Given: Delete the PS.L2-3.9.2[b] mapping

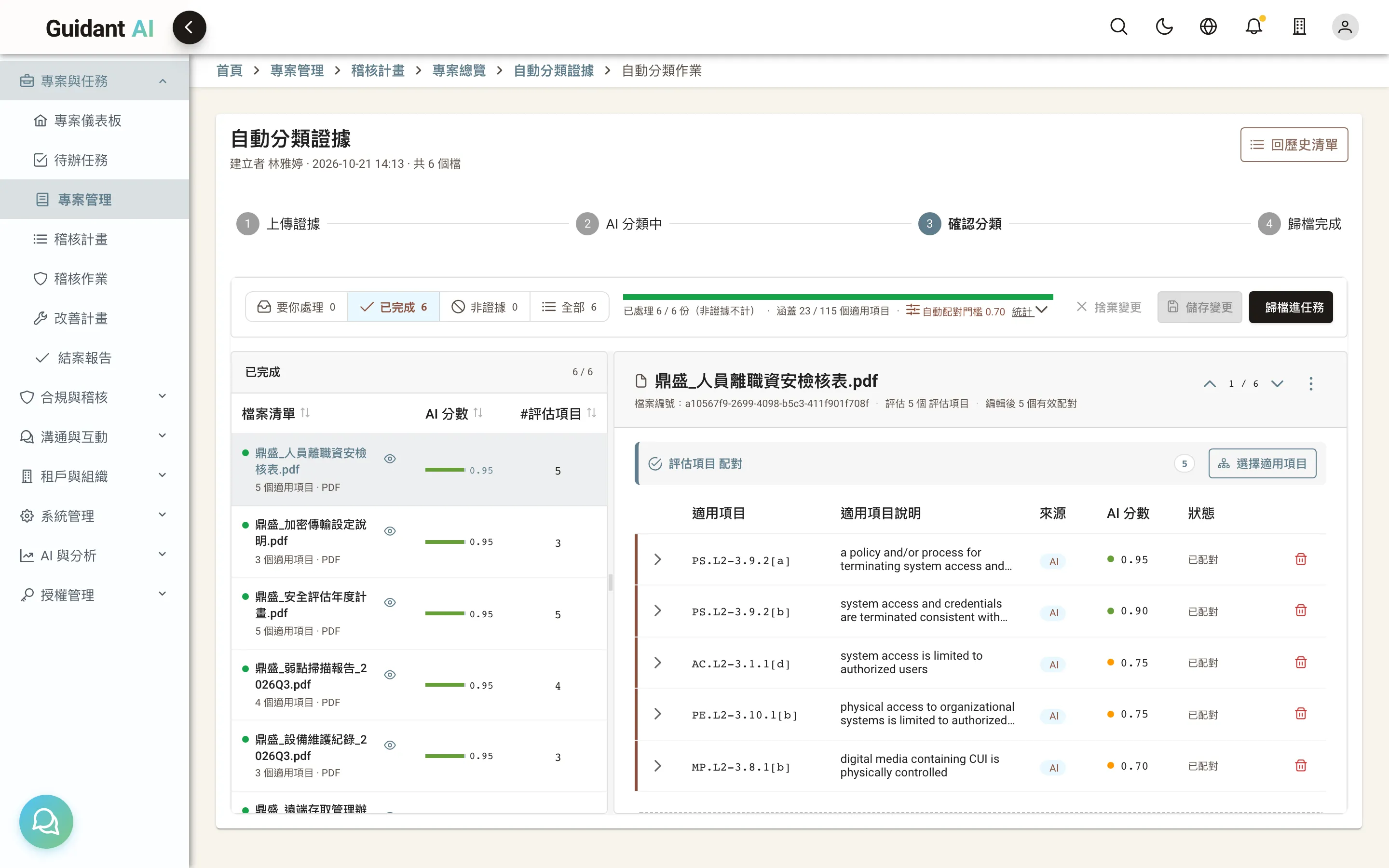Looking at the screenshot, I should 1301,610.
